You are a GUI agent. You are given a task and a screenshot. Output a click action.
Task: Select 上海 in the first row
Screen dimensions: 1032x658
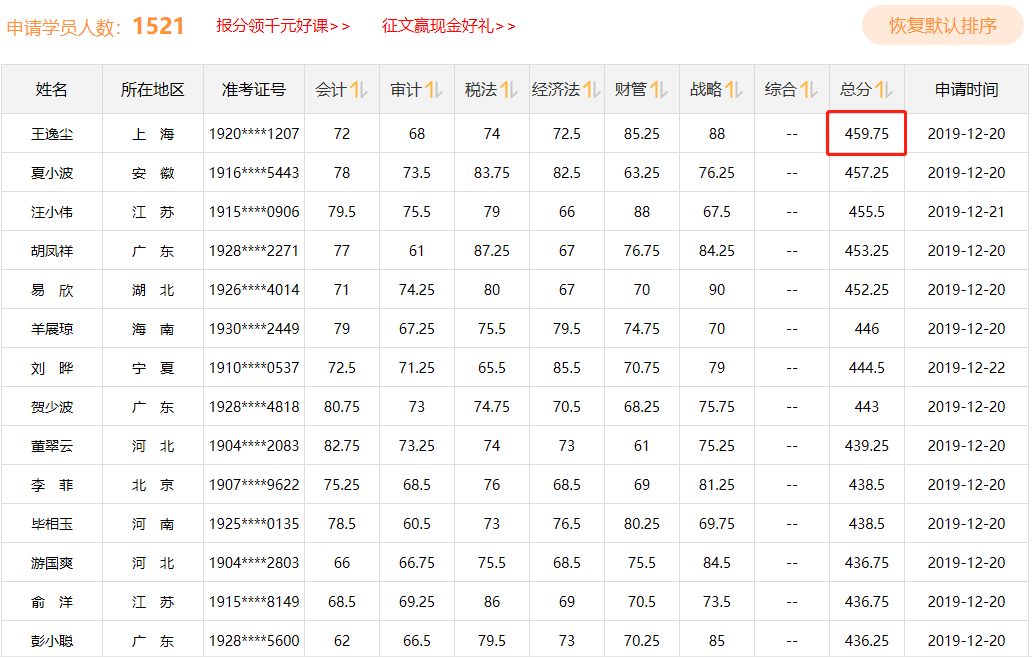coord(151,132)
